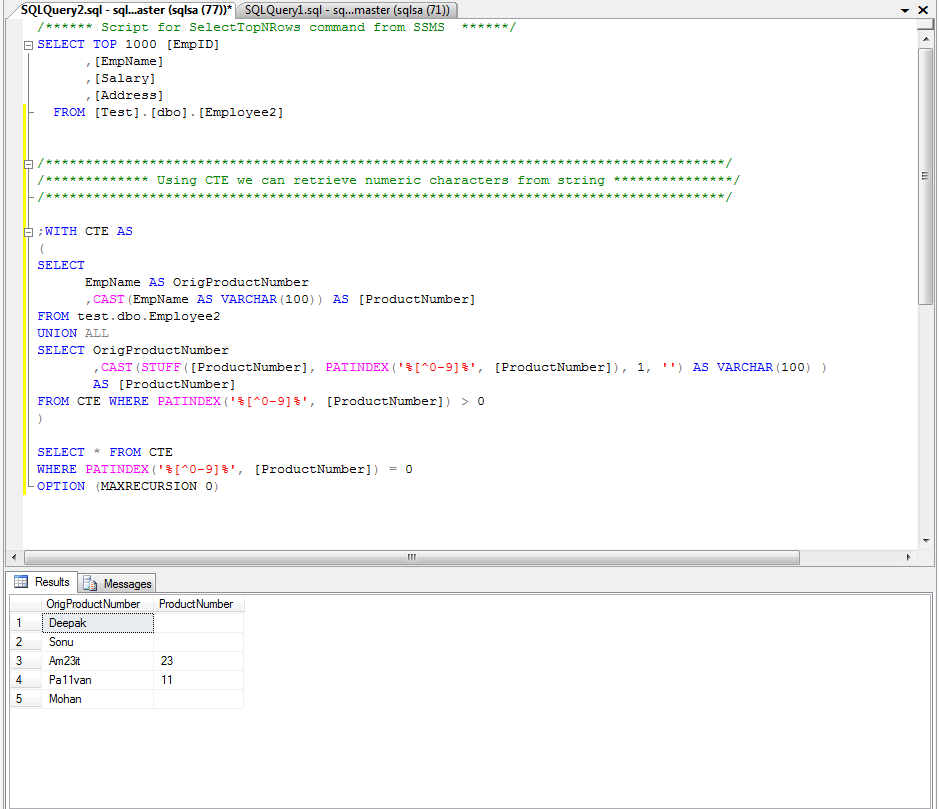Open the active documents dropdown arrow
The width and height of the screenshot is (939, 809).
pyautogui.click(x=906, y=9)
